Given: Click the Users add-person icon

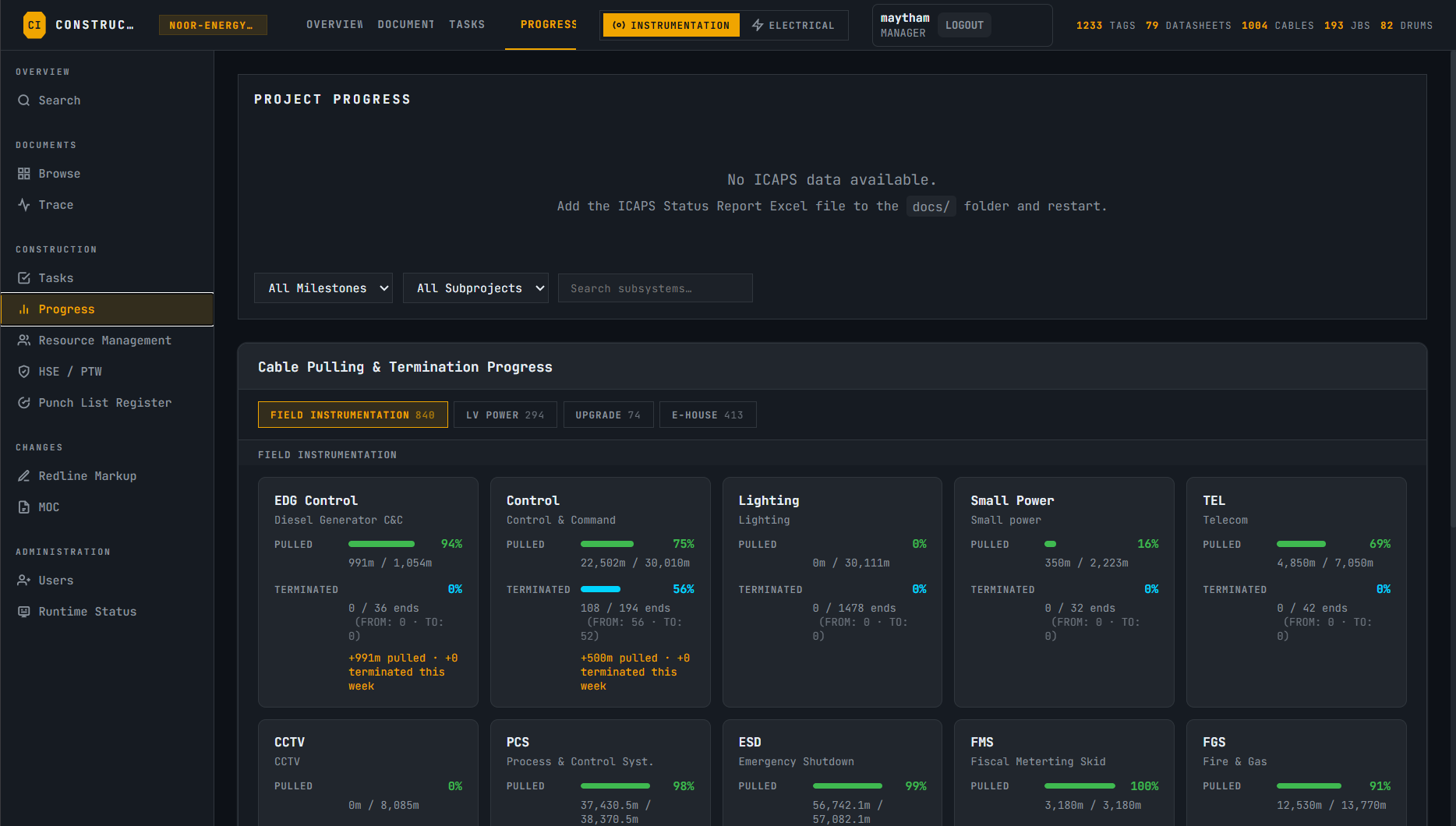Looking at the screenshot, I should pos(24,581).
